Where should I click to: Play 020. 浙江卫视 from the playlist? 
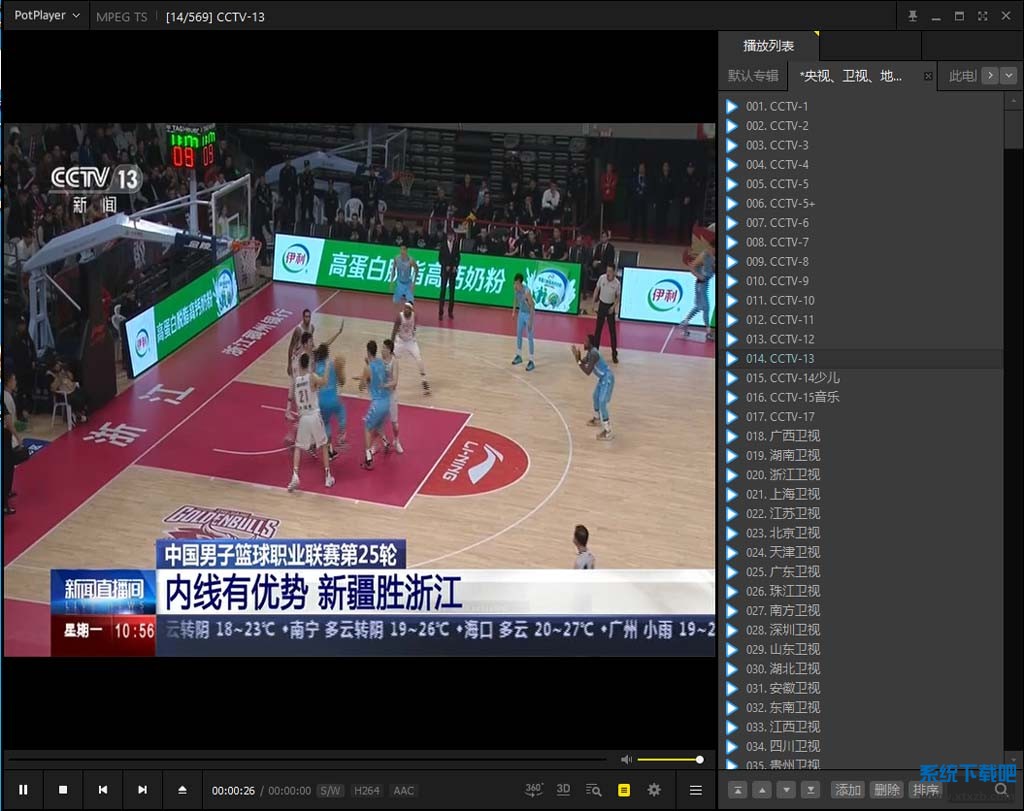782,475
